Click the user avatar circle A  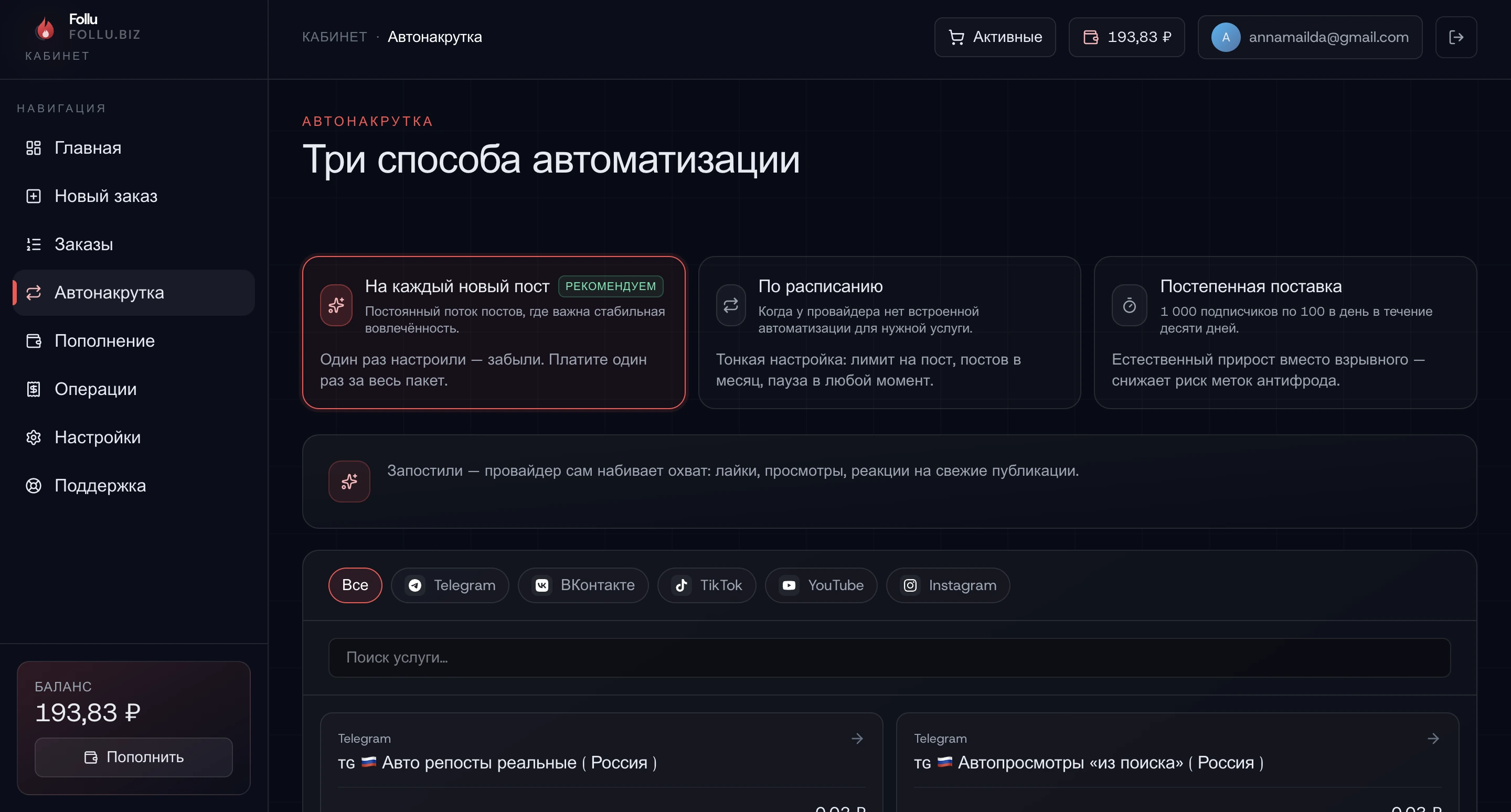tap(1226, 37)
